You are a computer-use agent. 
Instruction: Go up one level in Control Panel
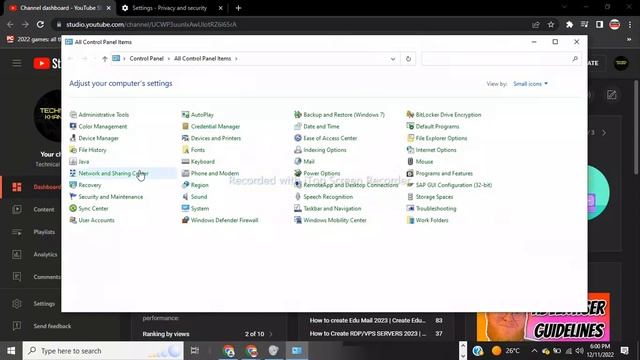pyautogui.click(x=105, y=59)
